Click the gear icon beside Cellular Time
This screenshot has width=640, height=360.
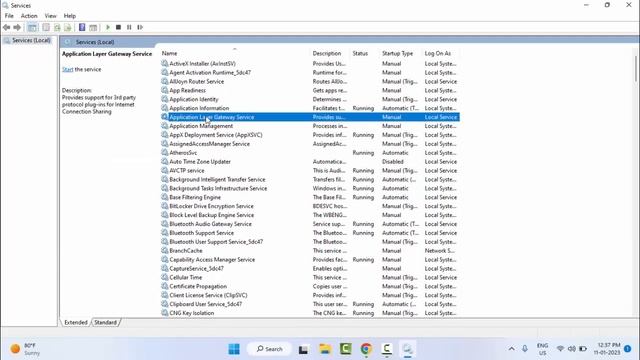164,277
